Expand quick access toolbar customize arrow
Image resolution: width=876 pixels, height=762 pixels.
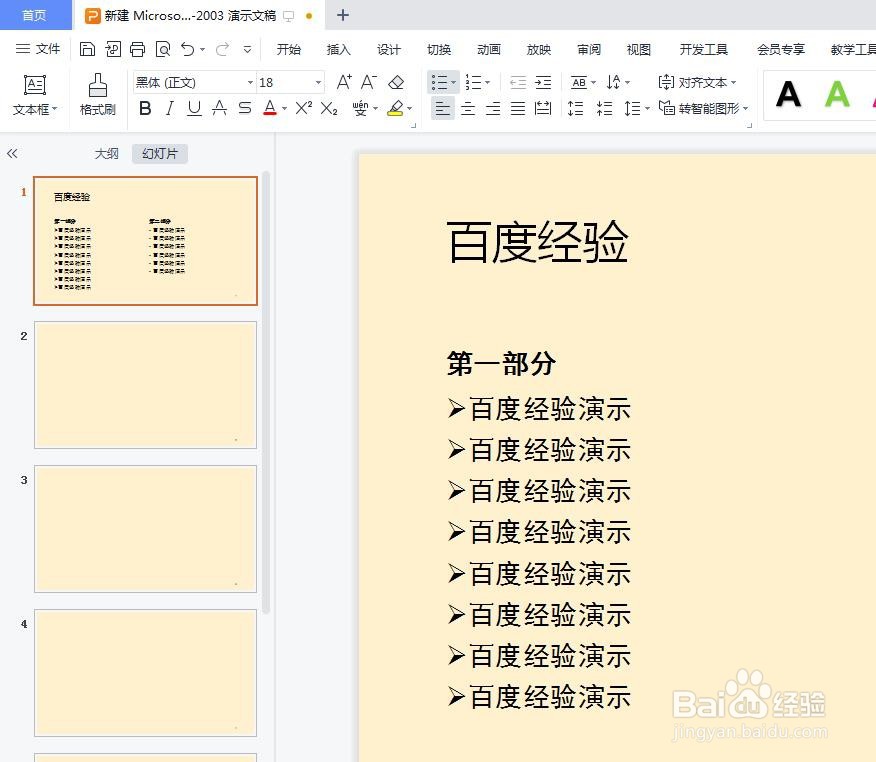(247, 49)
